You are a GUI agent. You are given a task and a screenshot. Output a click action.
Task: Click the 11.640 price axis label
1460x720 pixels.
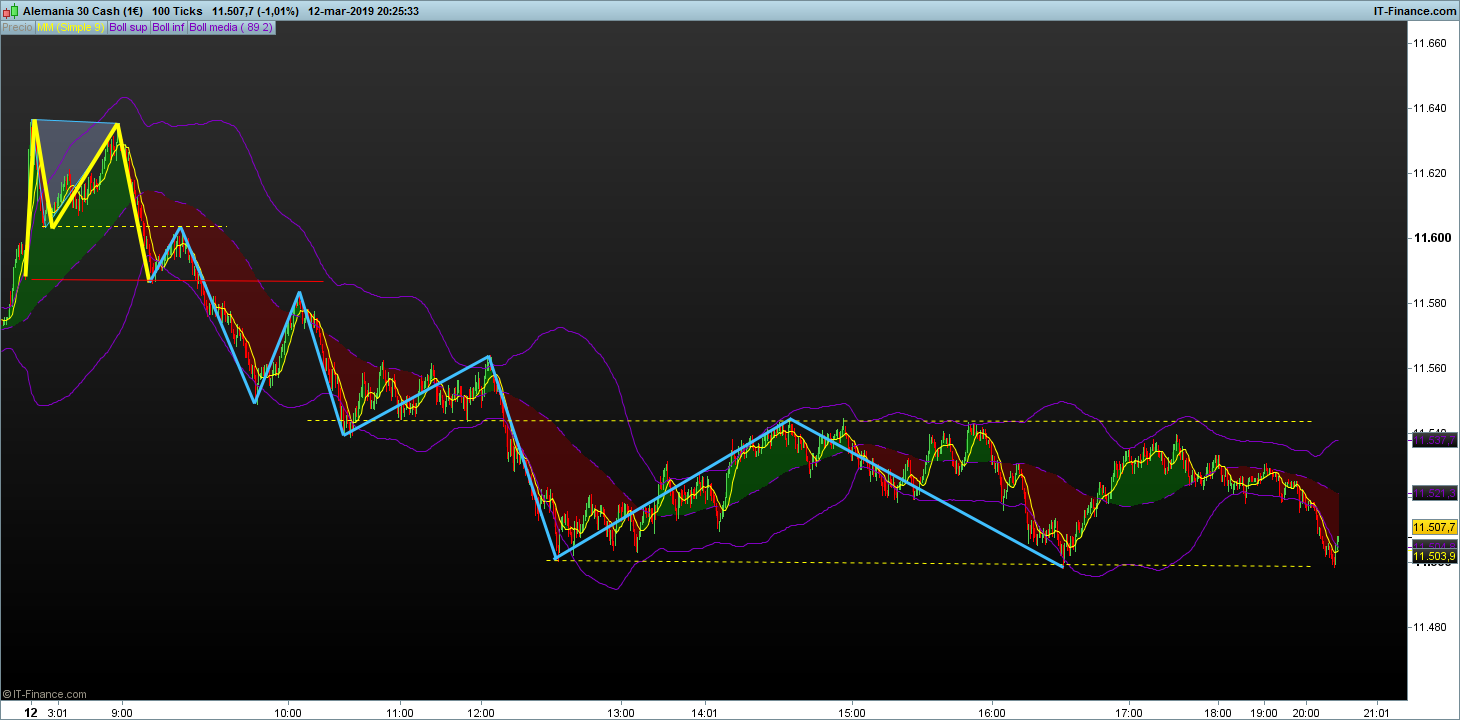[x=1429, y=108]
